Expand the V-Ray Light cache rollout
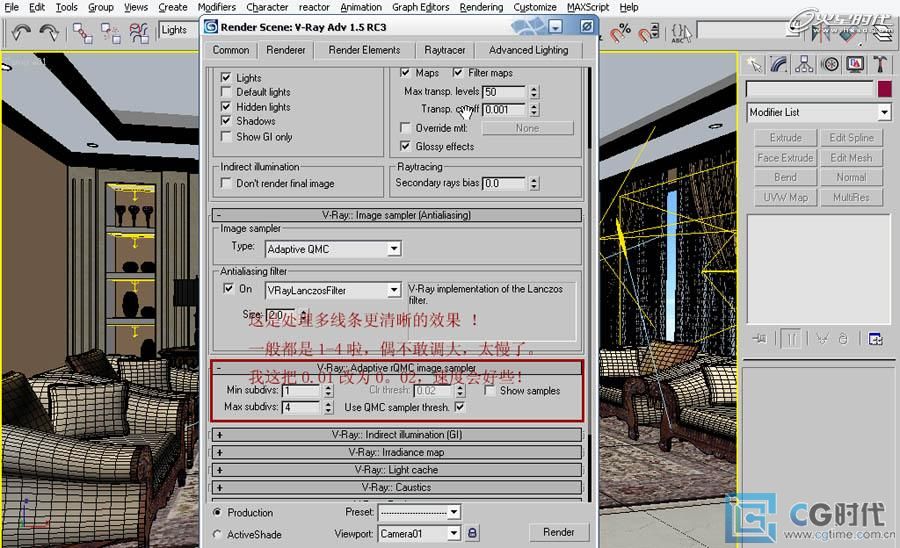 pos(397,469)
